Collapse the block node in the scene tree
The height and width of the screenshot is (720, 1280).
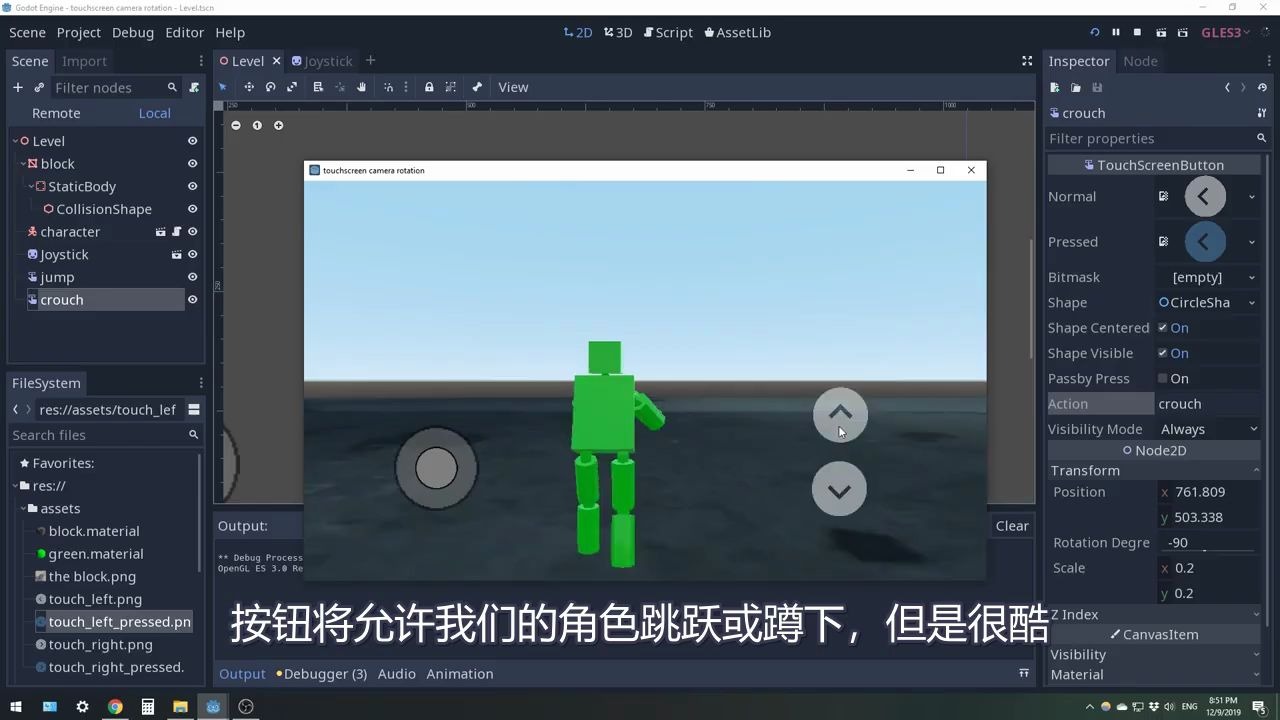[22, 163]
